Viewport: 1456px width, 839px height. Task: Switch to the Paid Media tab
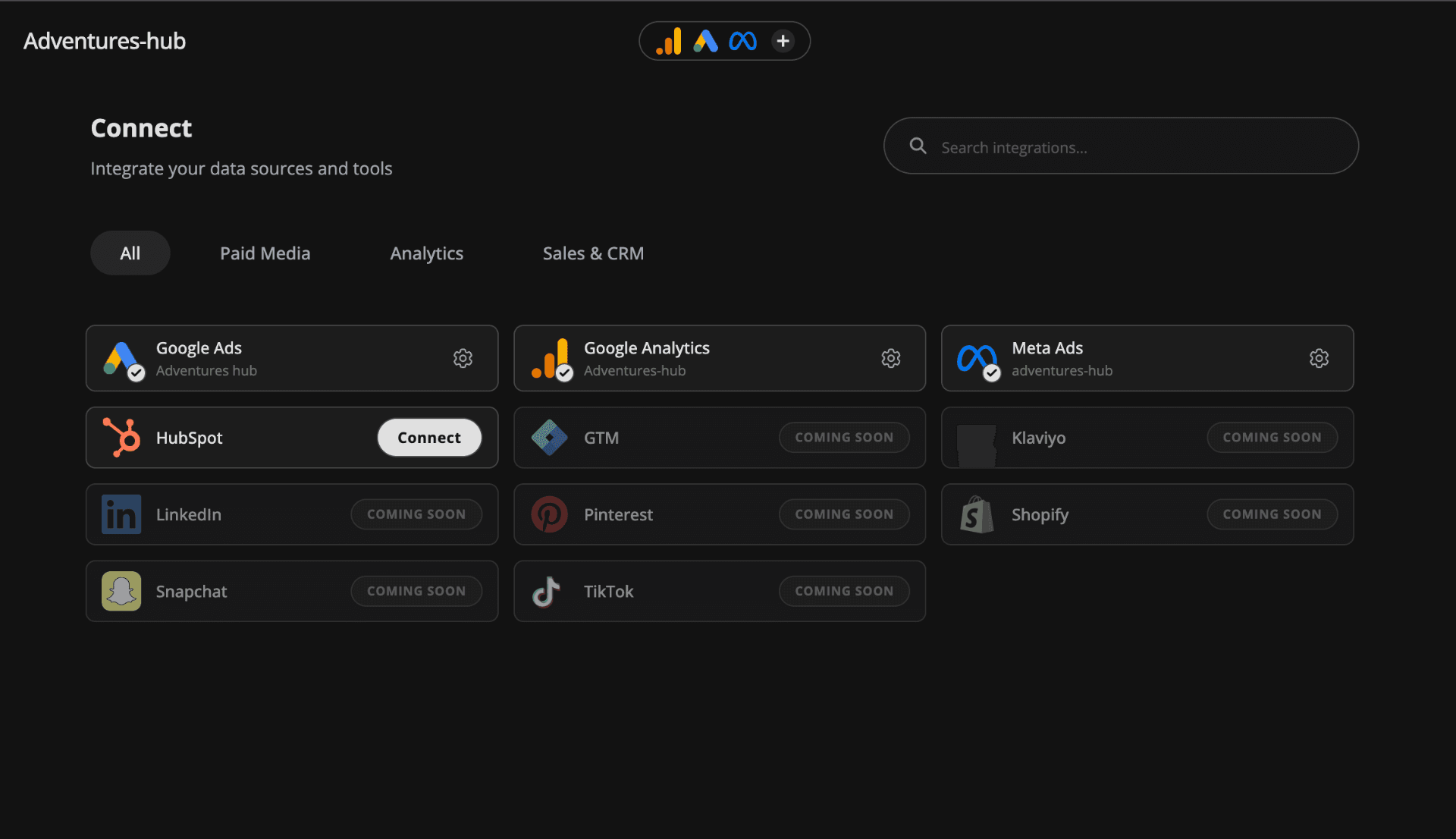tap(265, 253)
